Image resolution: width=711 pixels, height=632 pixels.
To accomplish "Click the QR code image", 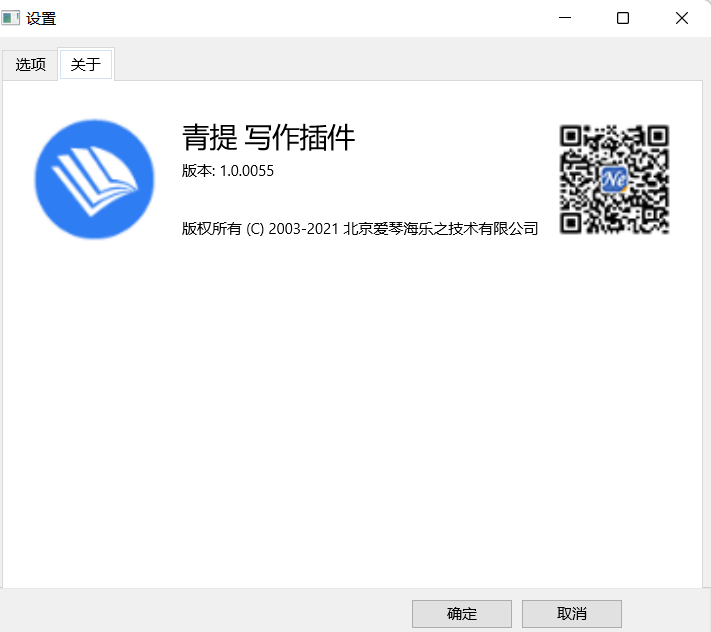I will pos(614,179).
